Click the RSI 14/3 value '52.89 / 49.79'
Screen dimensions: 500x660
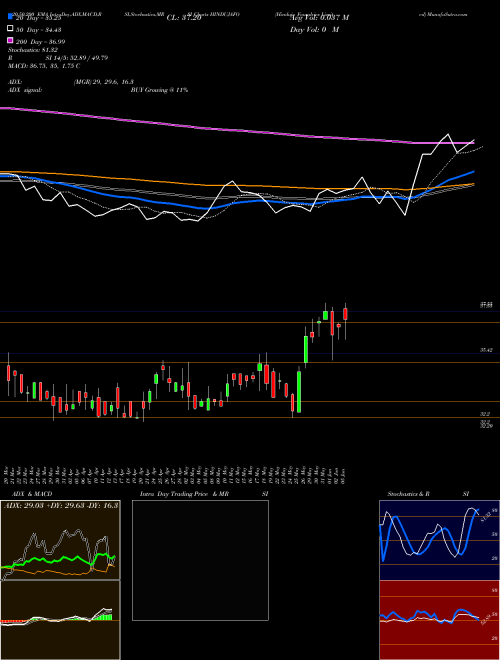[88, 58]
